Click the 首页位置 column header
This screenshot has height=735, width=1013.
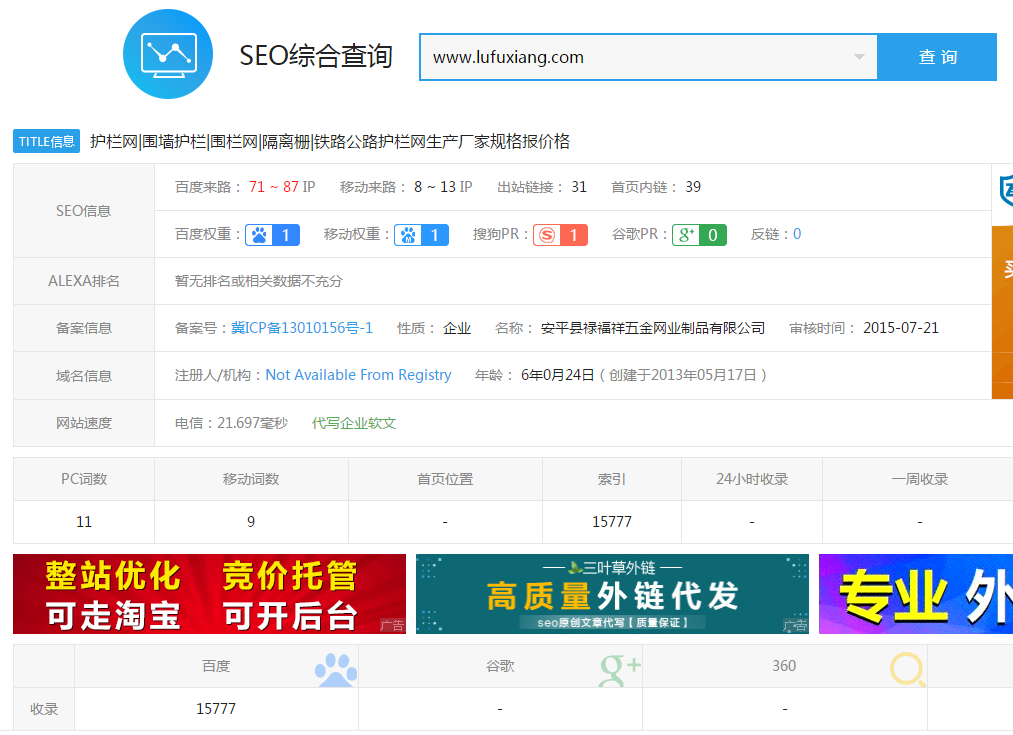tap(444, 479)
